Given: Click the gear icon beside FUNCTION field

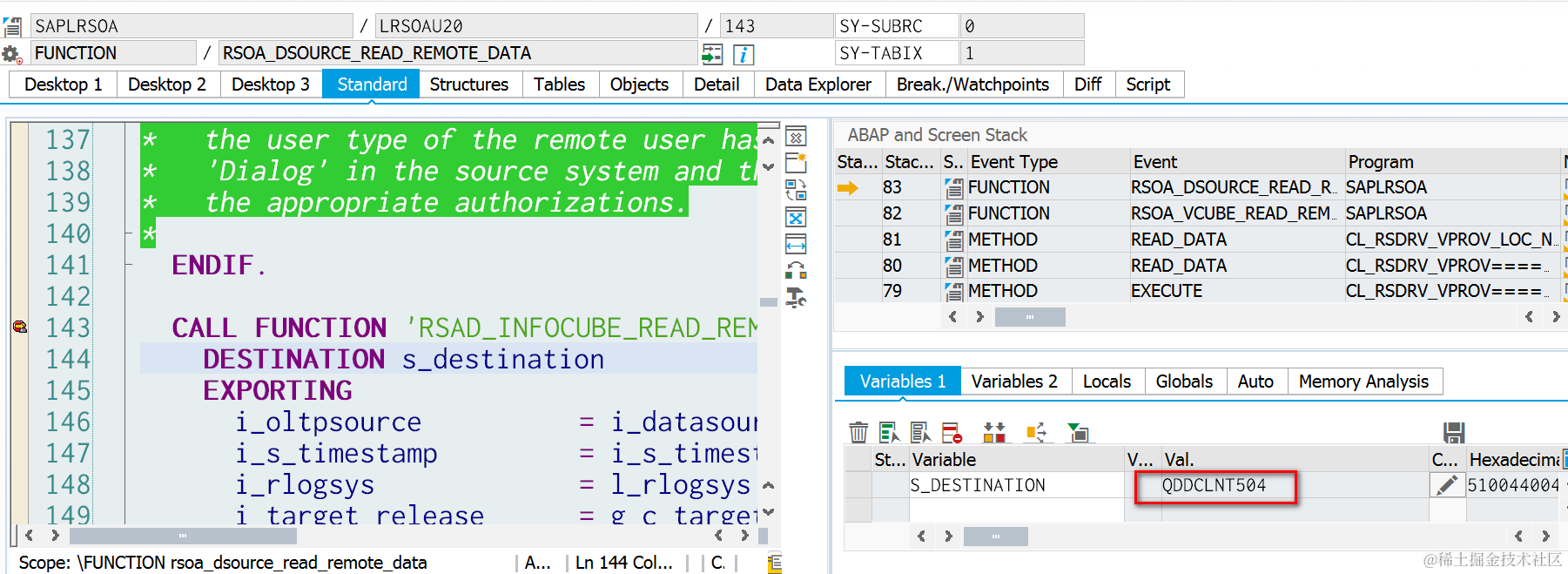Looking at the screenshot, I should point(12,54).
